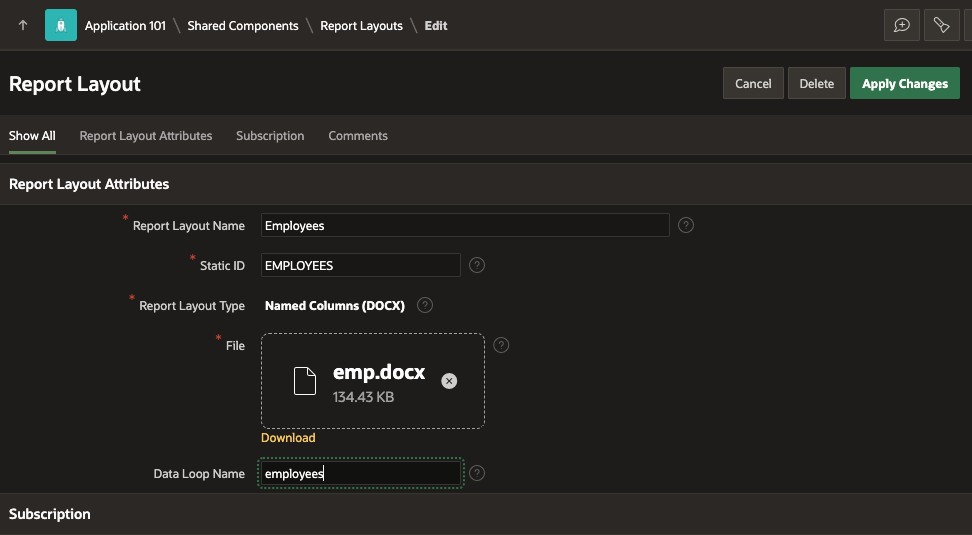Switch to Report Layout Attributes tab
The width and height of the screenshot is (972, 535).
pyautogui.click(x=146, y=136)
